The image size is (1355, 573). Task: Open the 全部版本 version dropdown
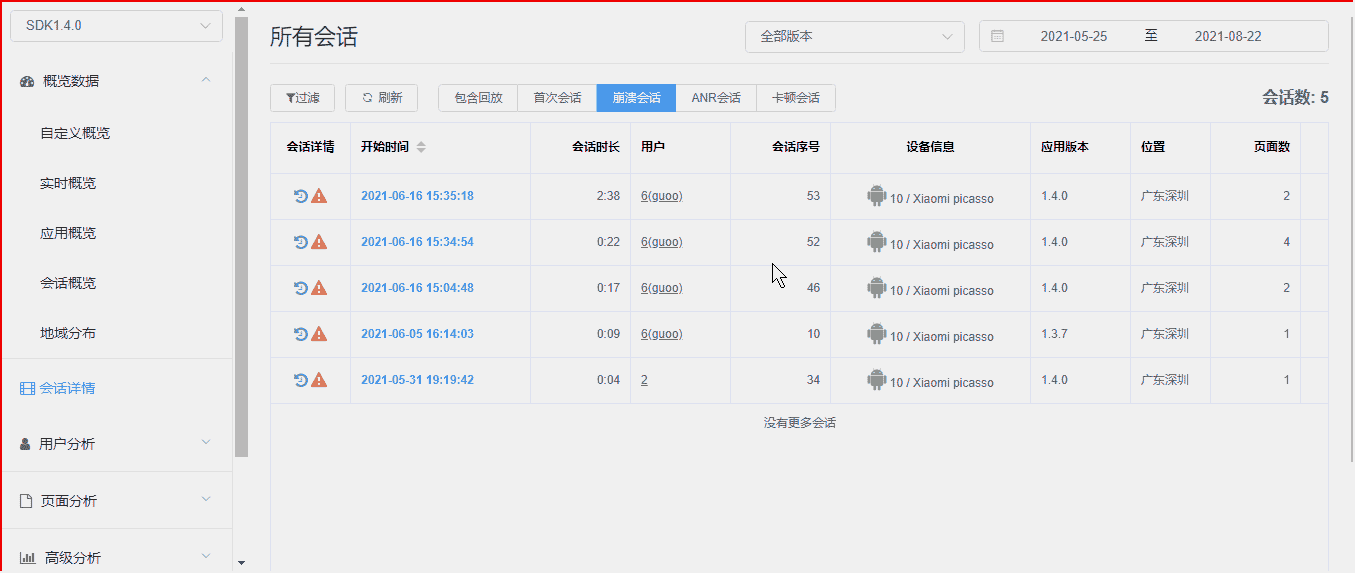[854, 36]
